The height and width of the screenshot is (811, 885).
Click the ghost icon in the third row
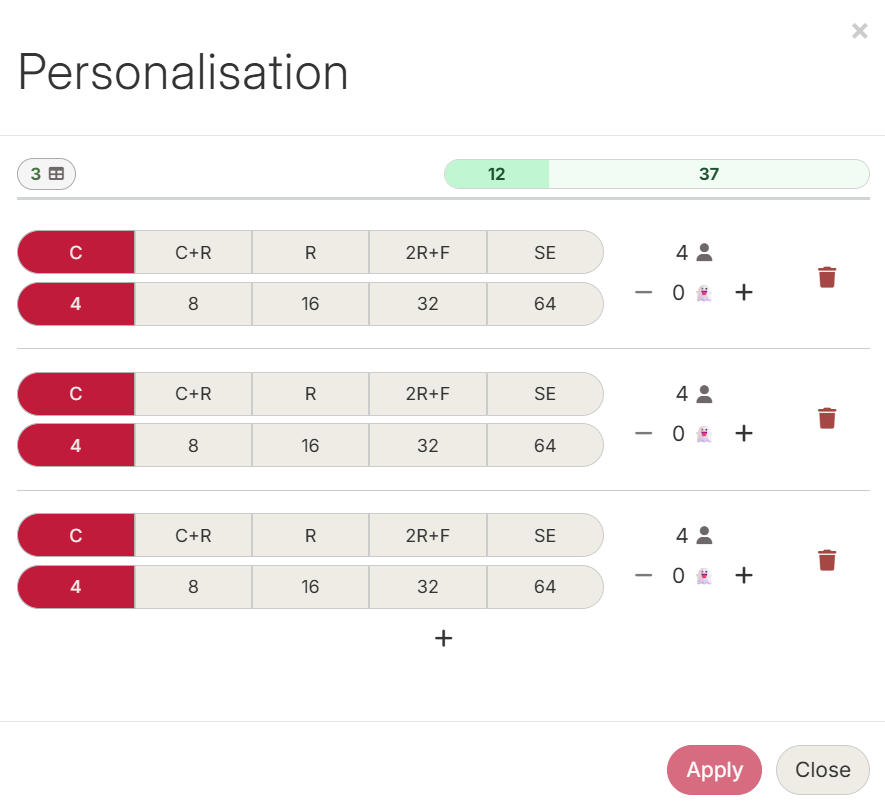coord(703,575)
